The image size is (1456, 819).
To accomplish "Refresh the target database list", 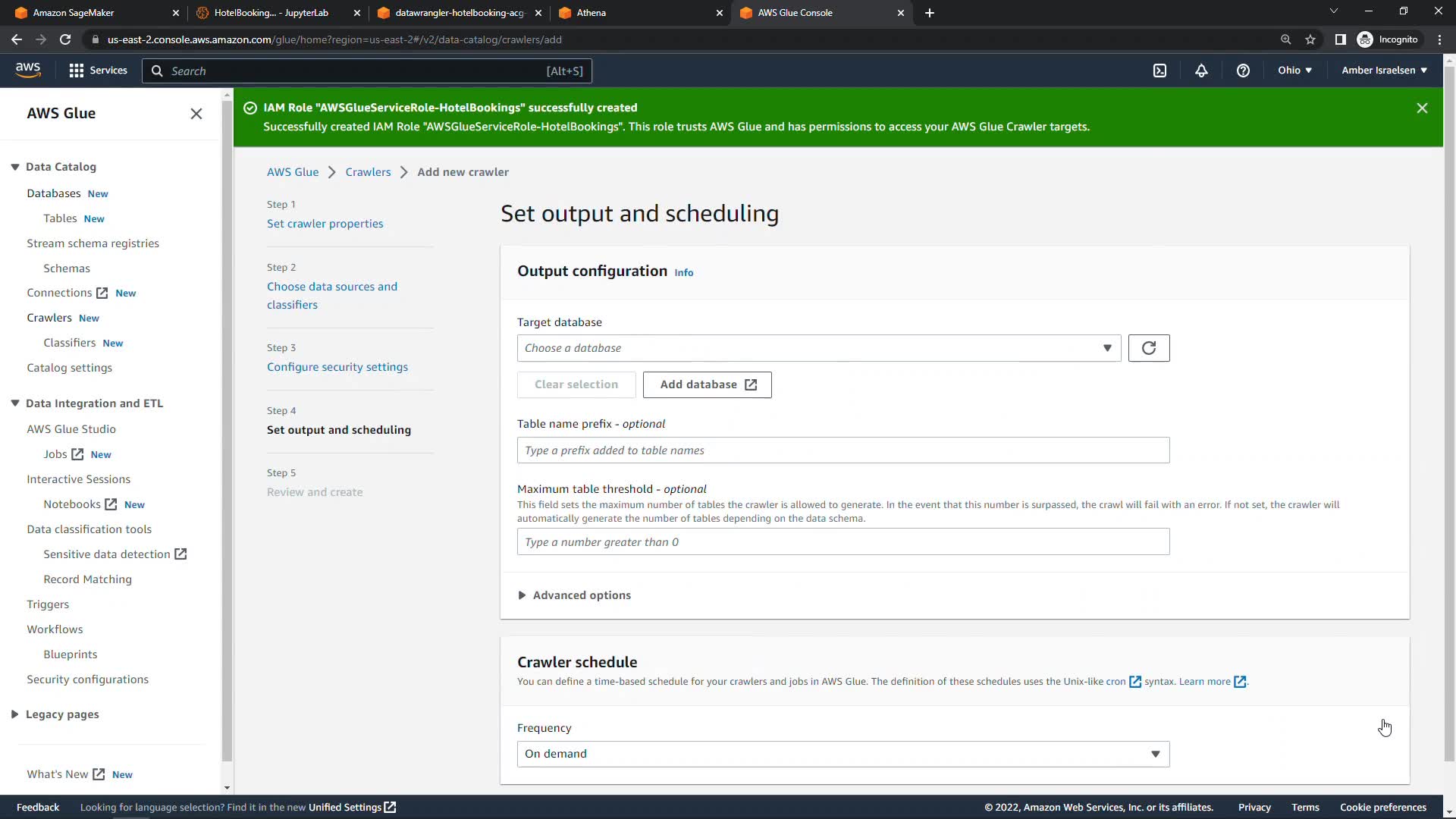I will 1148,348.
